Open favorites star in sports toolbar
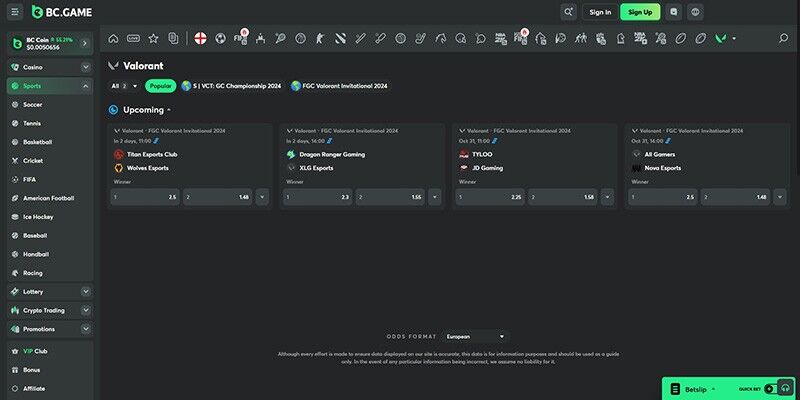This screenshot has height=400, width=800. point(153,38)
